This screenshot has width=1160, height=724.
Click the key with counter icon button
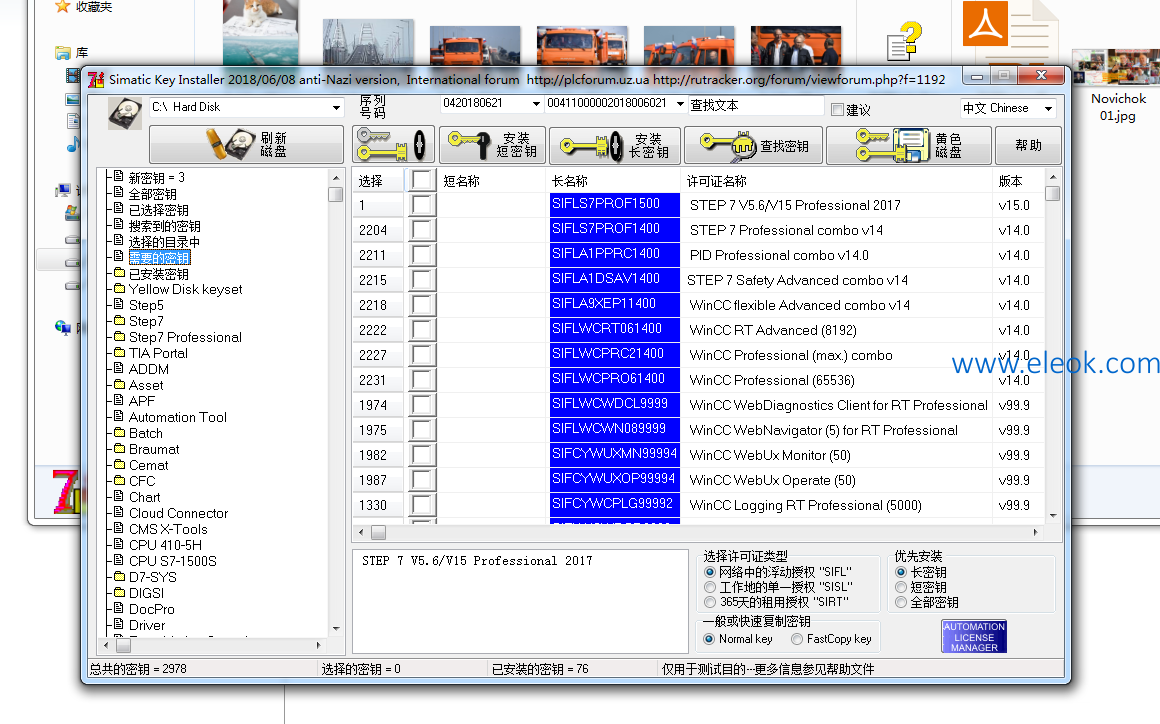click(393, 144)
